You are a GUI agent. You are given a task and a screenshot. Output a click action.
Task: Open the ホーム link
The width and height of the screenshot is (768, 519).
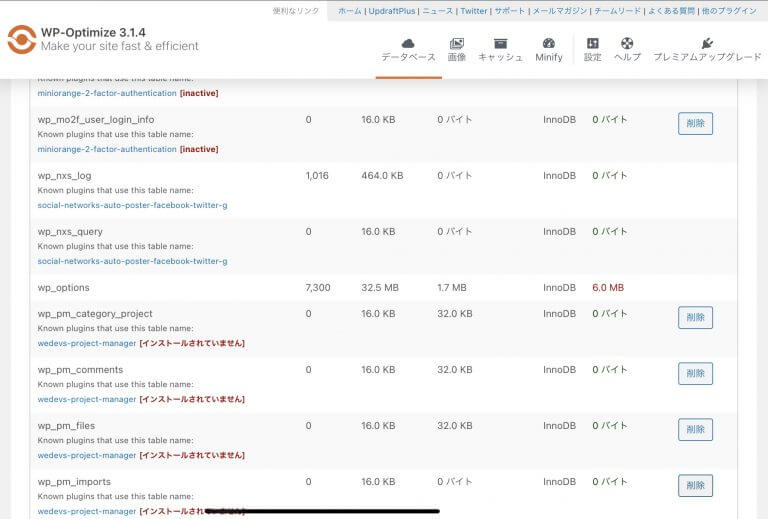350,11
